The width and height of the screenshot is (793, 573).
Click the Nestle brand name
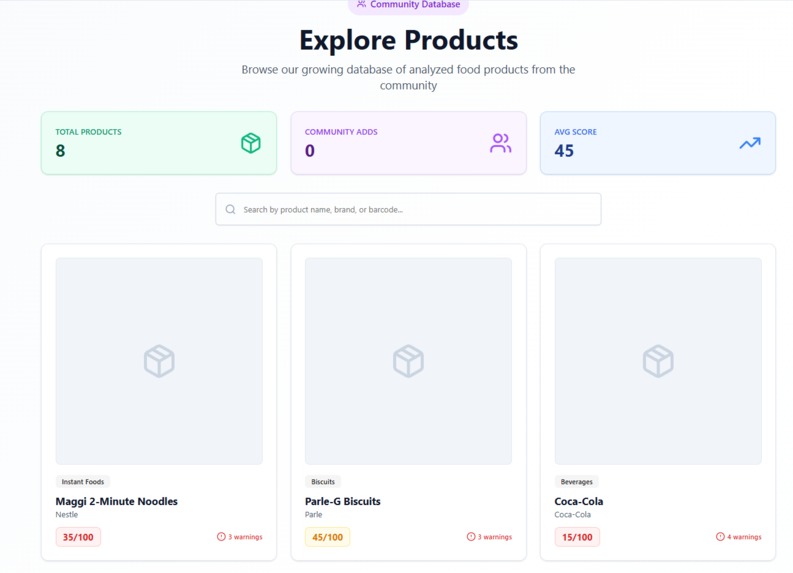pos(67,514)
